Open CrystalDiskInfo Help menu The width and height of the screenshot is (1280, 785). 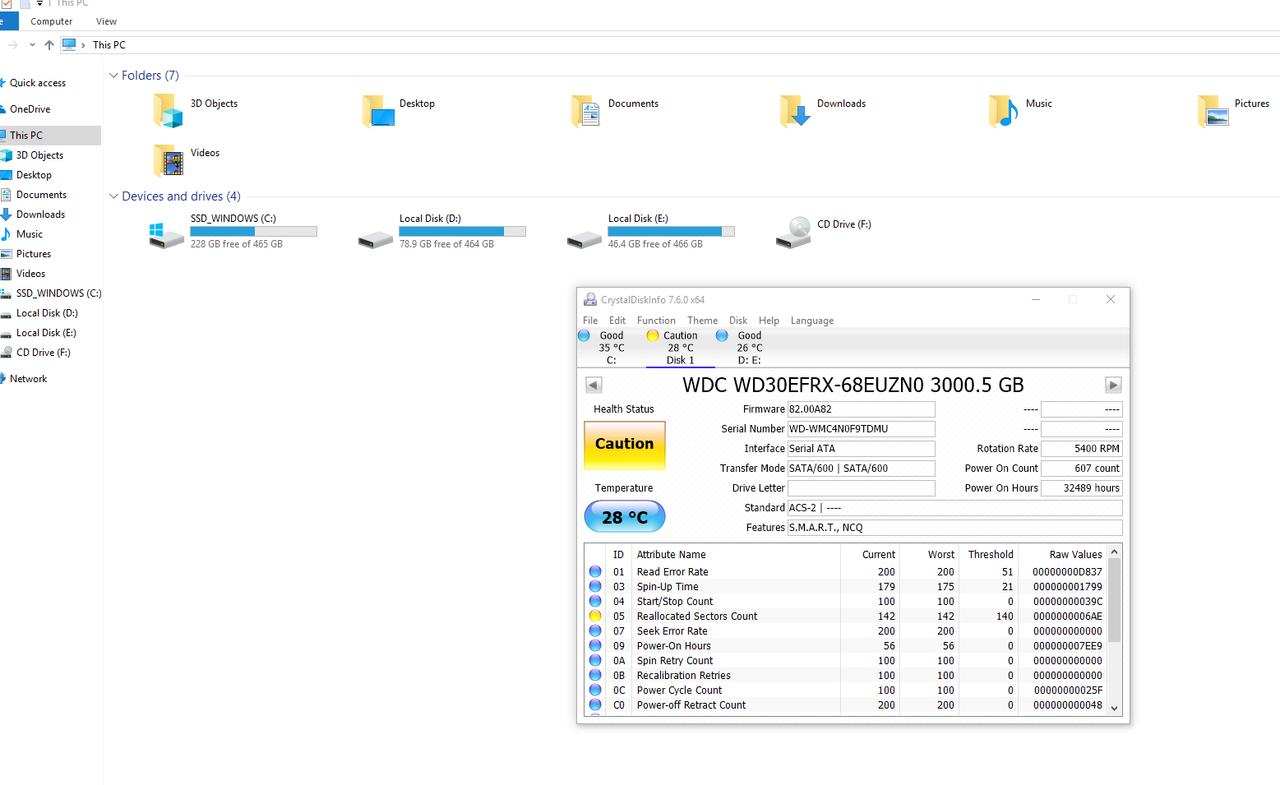(769, 320)
